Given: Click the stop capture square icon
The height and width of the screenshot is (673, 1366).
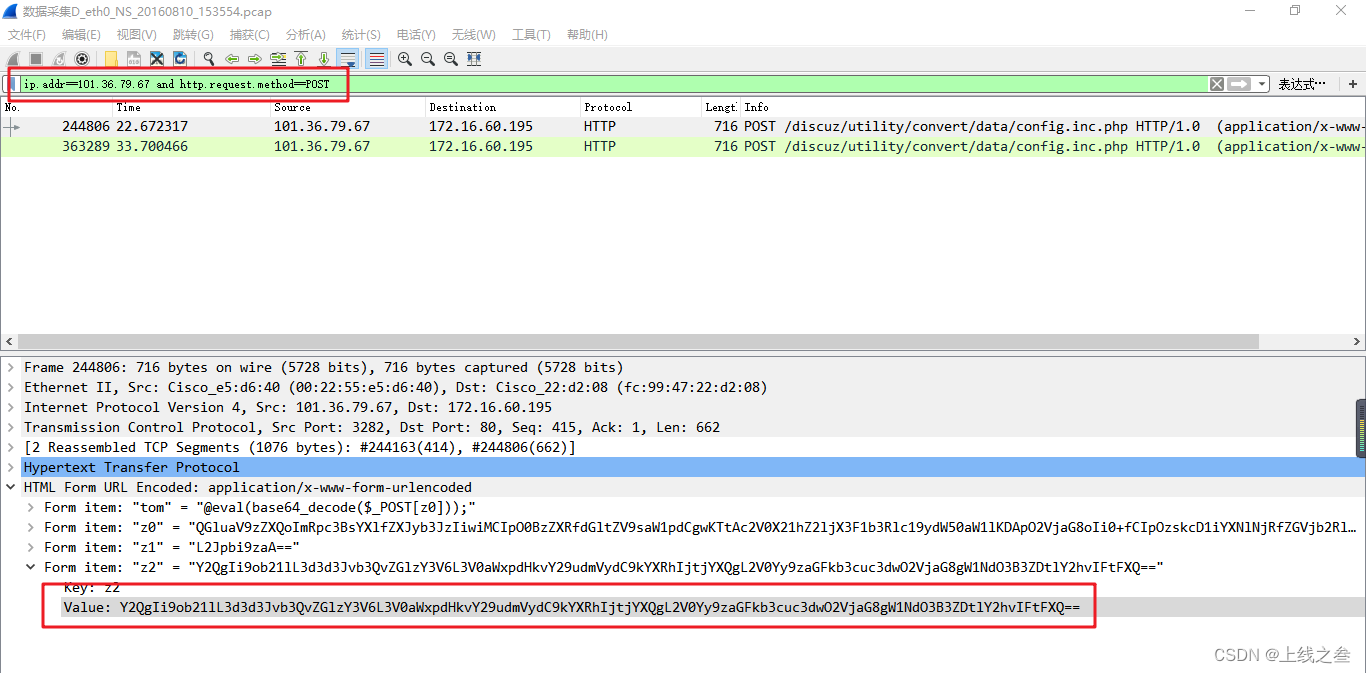Looking at the screenshot, I should 35,59.
